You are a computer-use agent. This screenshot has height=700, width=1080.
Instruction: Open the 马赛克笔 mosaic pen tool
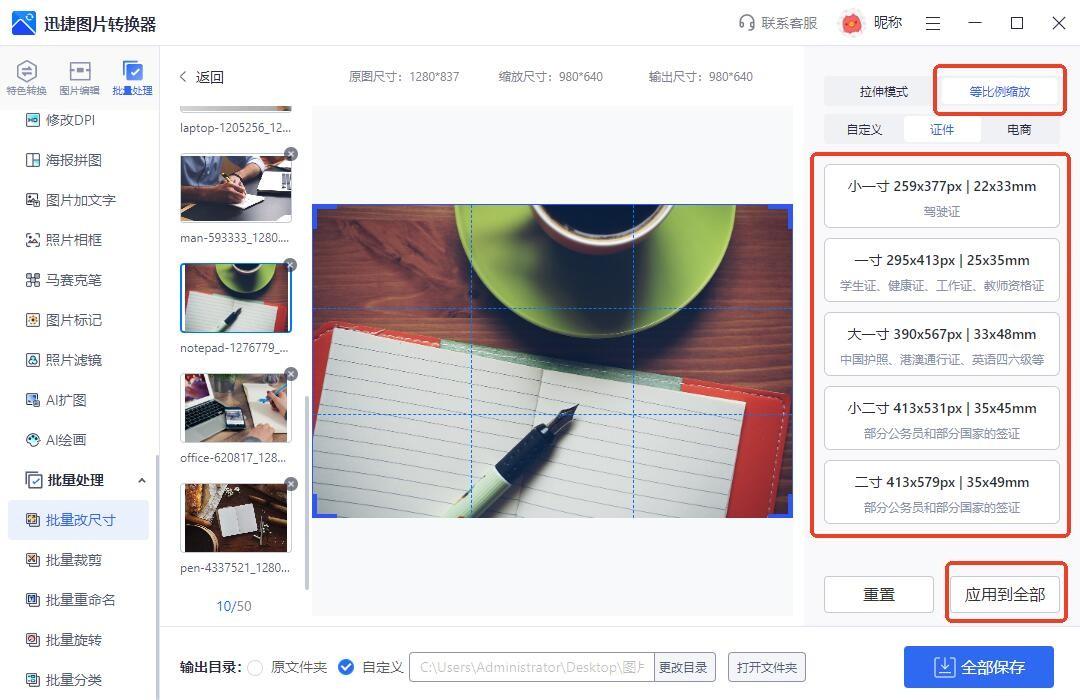click(73, 280)
